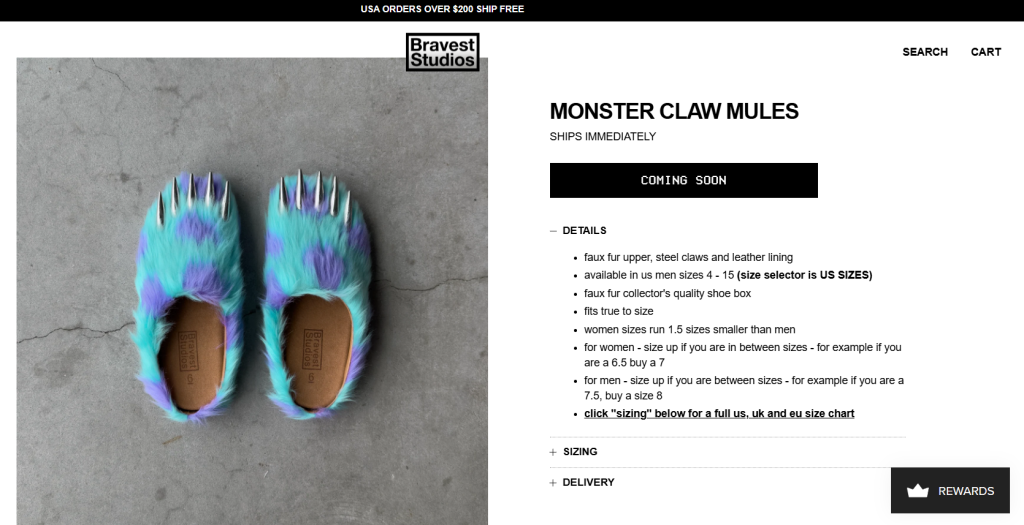Click the Rewards label text

click(x=965, y=491)
